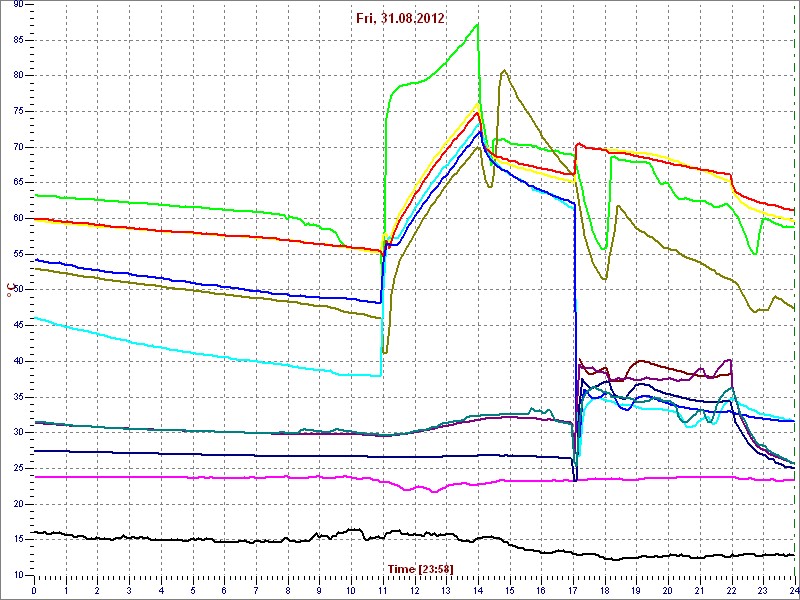Click the light green curve's peak near 87 °C
The width and height of the screenshot is (800, 600).
(478, 24)
